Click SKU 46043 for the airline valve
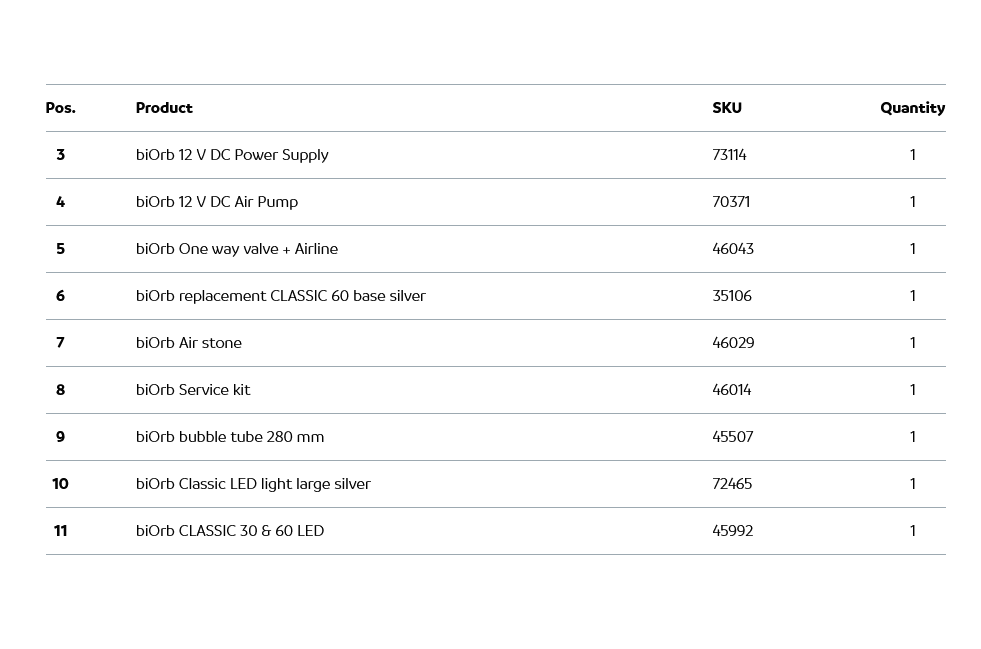This screenshot has height=649, width=981. point(733,249)
